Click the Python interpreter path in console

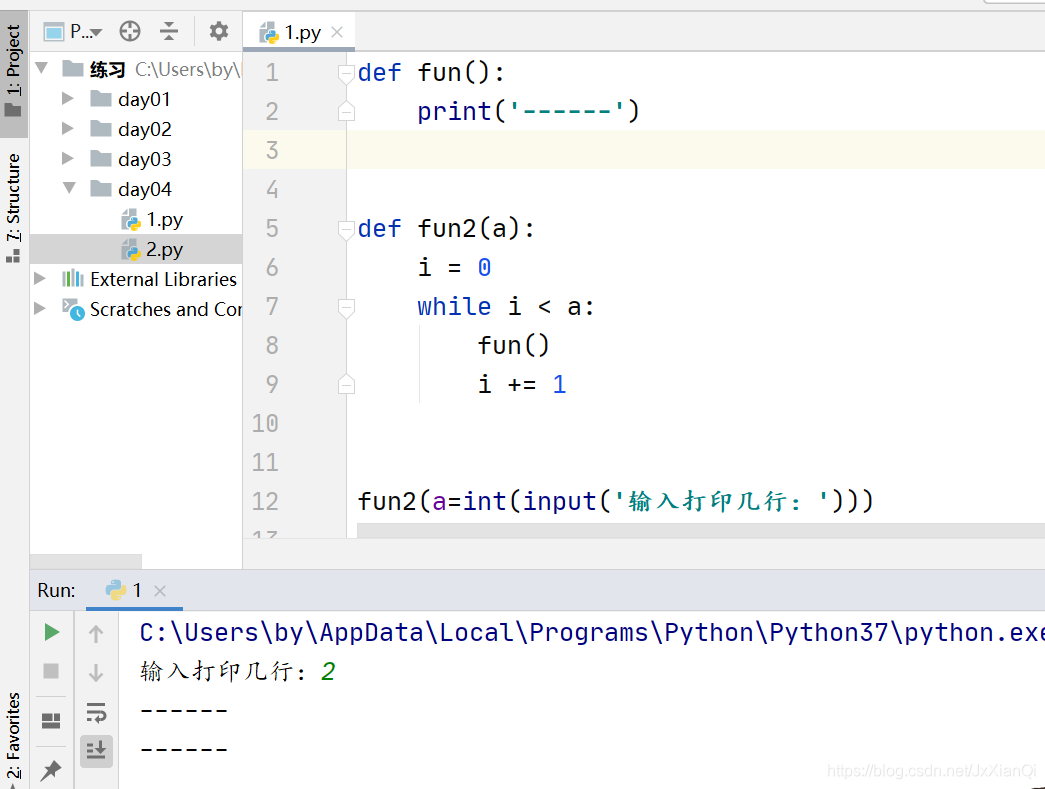tap(592, 632)
